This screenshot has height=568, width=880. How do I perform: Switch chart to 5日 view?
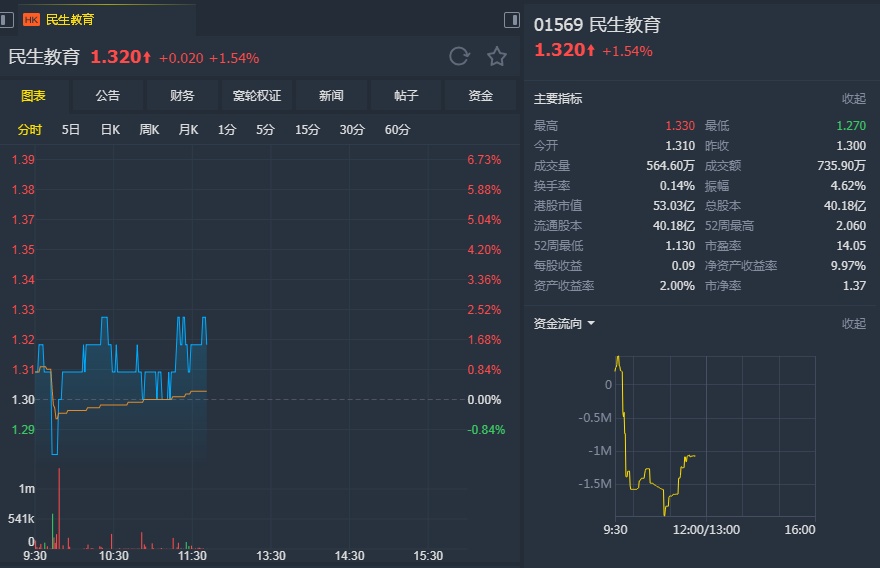[71, 129]
